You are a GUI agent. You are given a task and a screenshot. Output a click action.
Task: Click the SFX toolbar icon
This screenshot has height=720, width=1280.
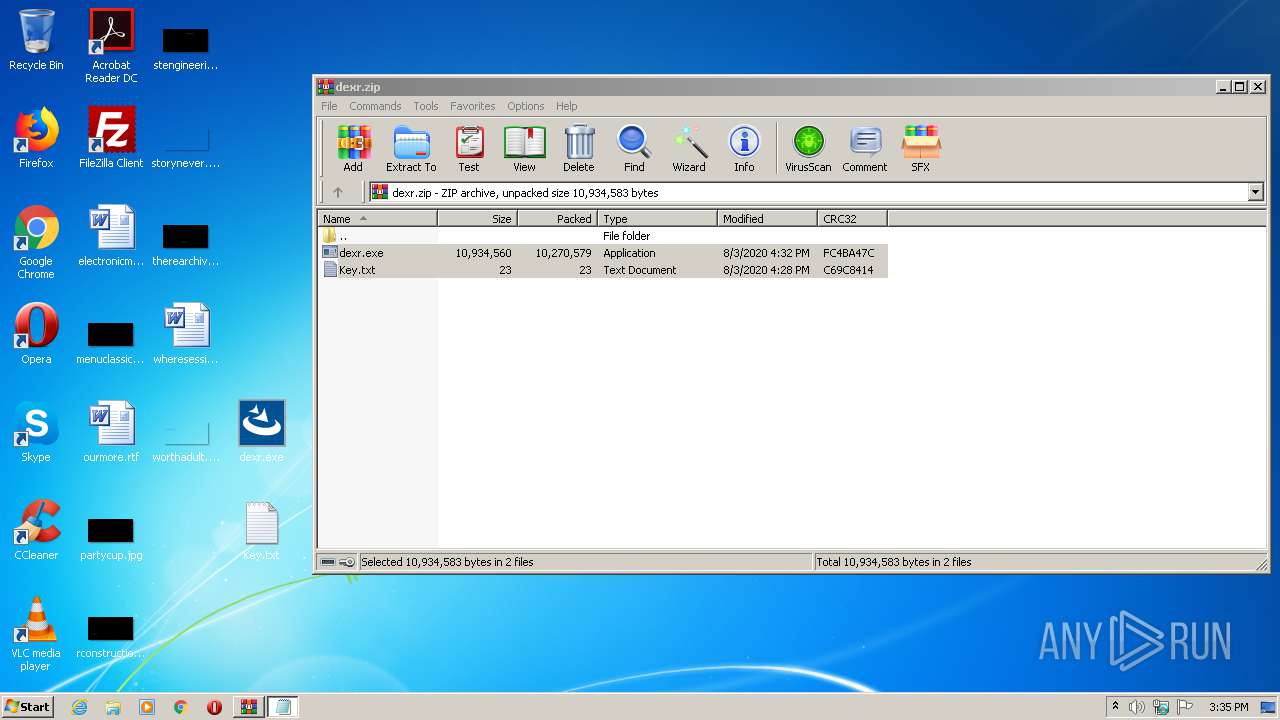[921, 149]
